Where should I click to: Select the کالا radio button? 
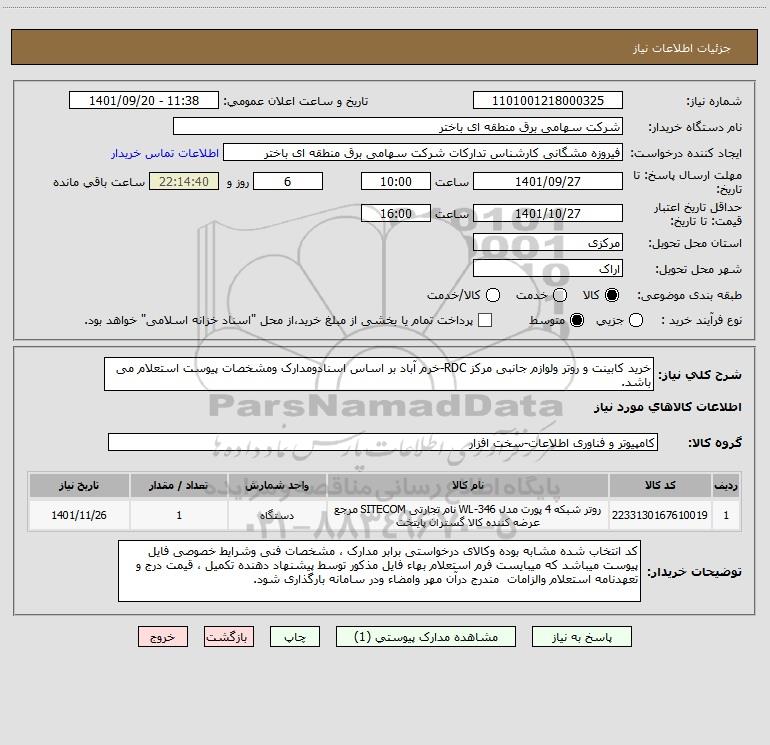(x=612, y=295)
